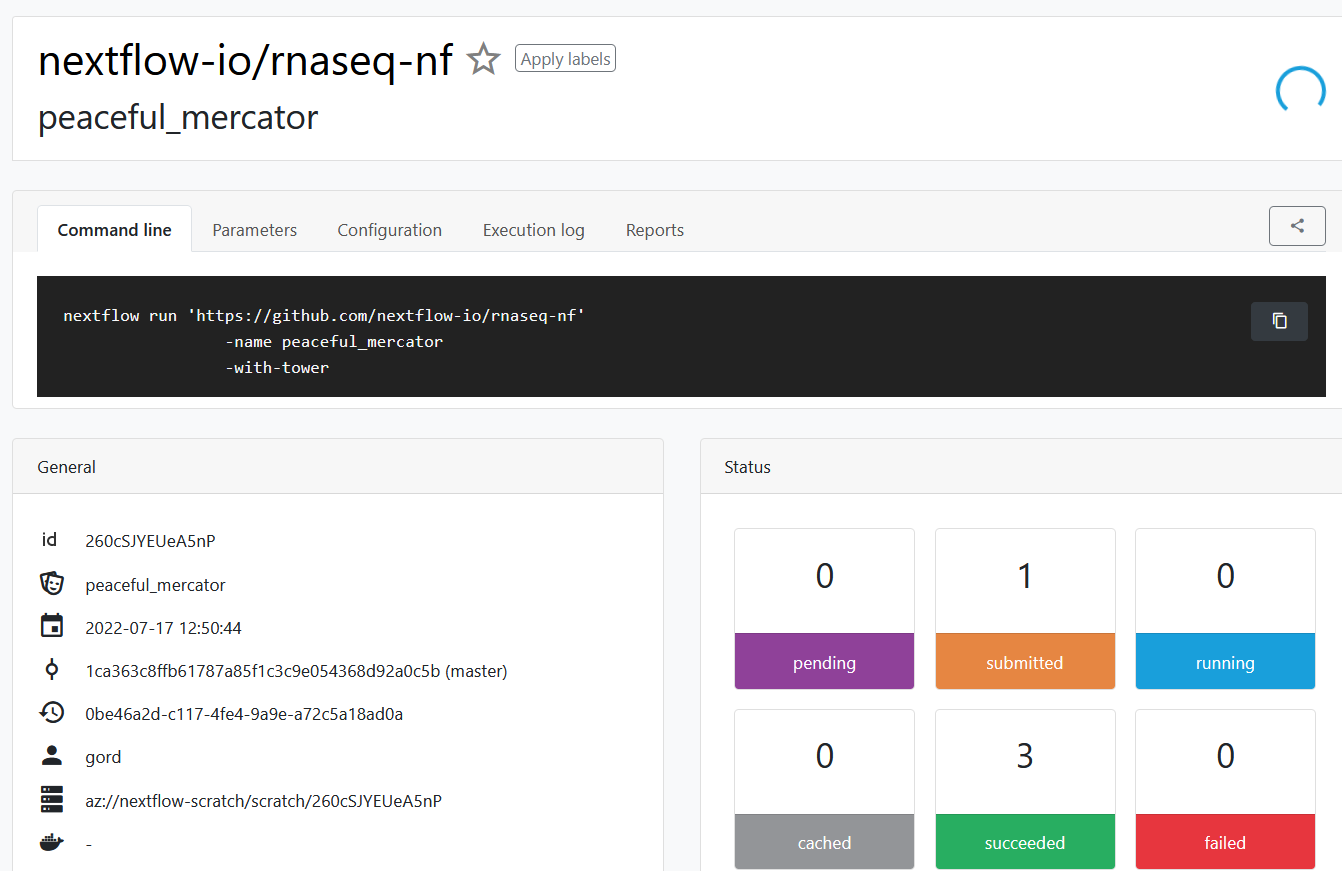Click the running spinner indicator

tap(1301, 90)
